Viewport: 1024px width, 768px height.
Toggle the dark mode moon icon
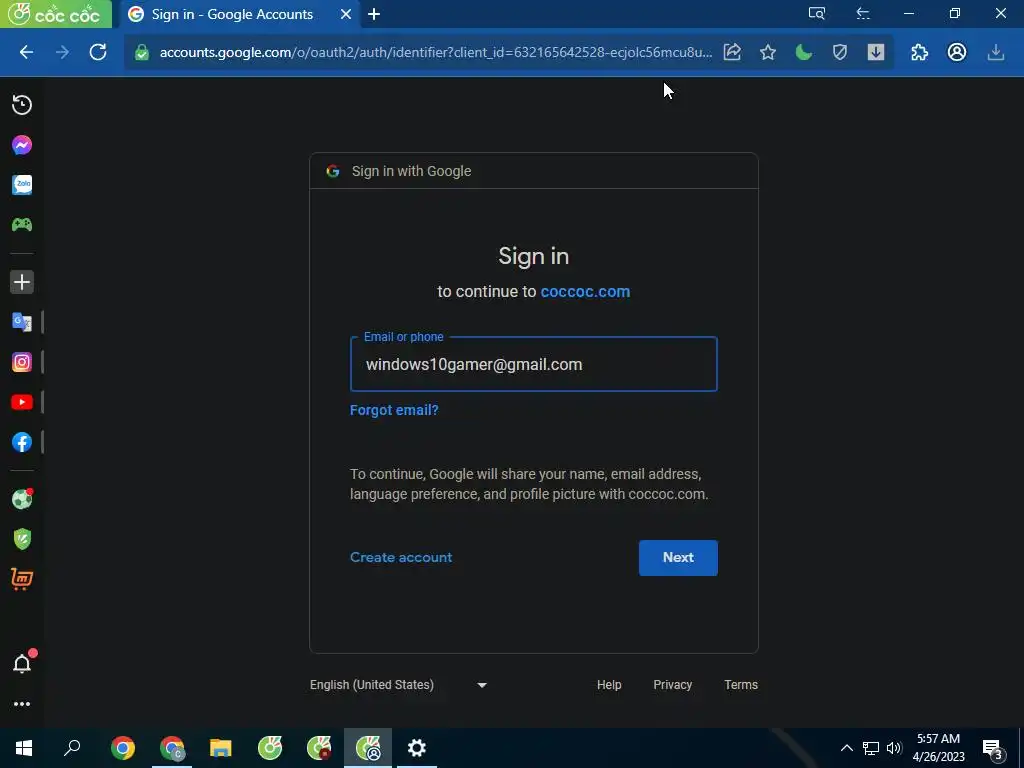[804, 52]
